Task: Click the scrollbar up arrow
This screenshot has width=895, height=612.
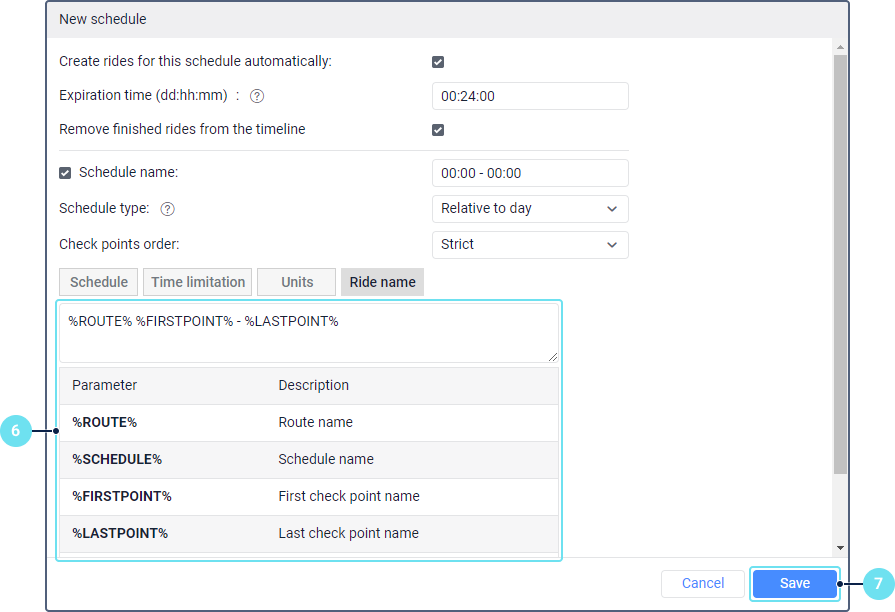Action: [840, 47]
